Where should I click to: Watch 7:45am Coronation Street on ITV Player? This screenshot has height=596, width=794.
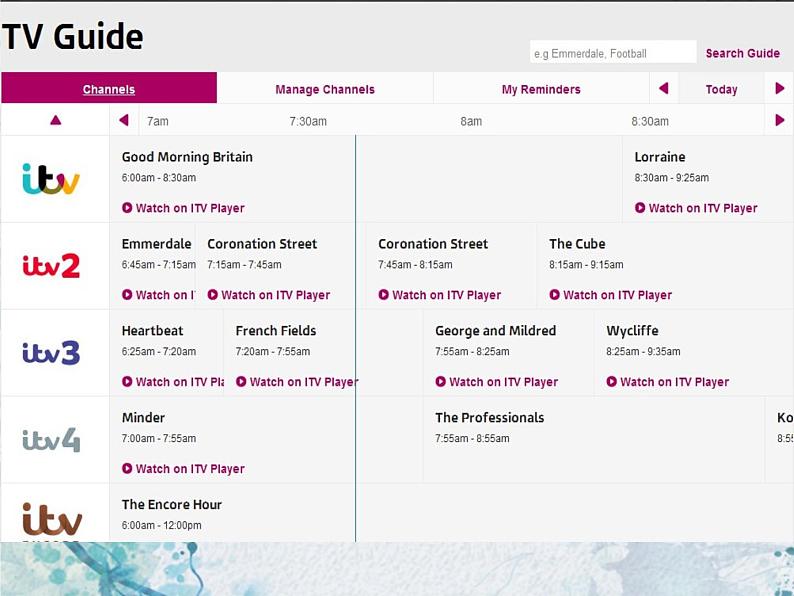(440, 295)
